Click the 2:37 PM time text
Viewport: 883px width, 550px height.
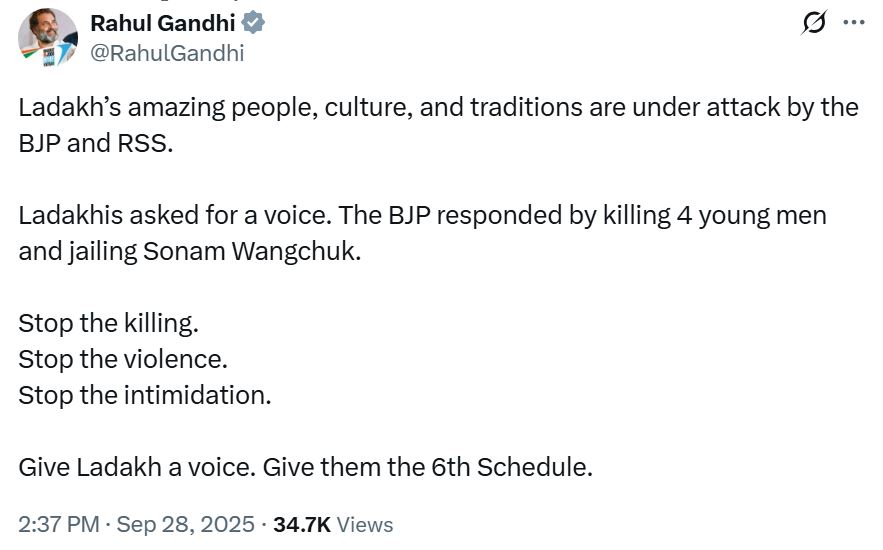pos(60,524)
